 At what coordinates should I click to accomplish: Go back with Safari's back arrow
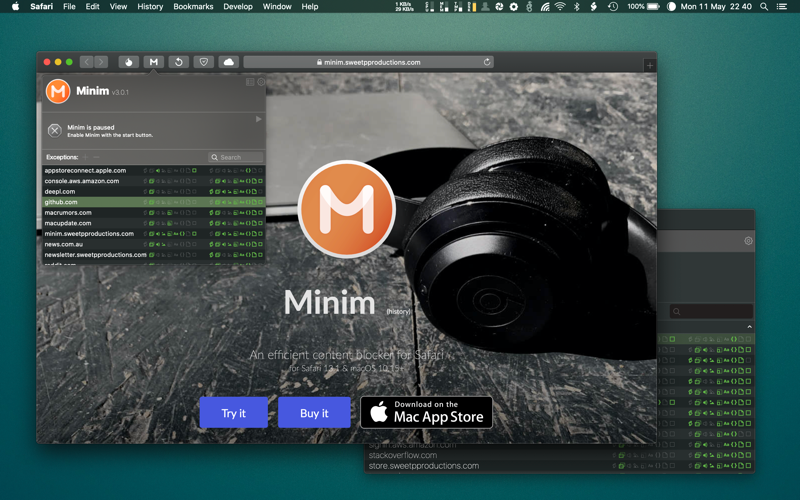[87, 62]
